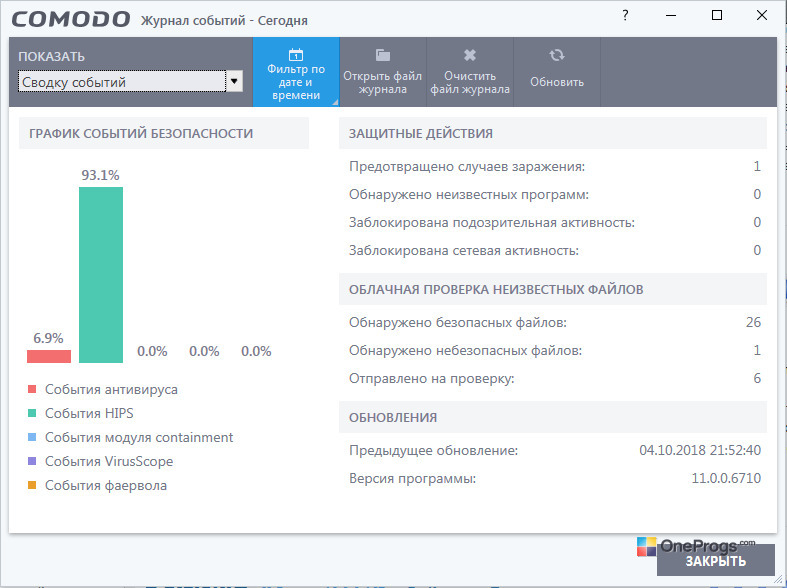Image resolution: width=787 pixels, height=588 pixels.
Task: Close the log window with ЗАКРЫТЬ
Action: [716, 560]
